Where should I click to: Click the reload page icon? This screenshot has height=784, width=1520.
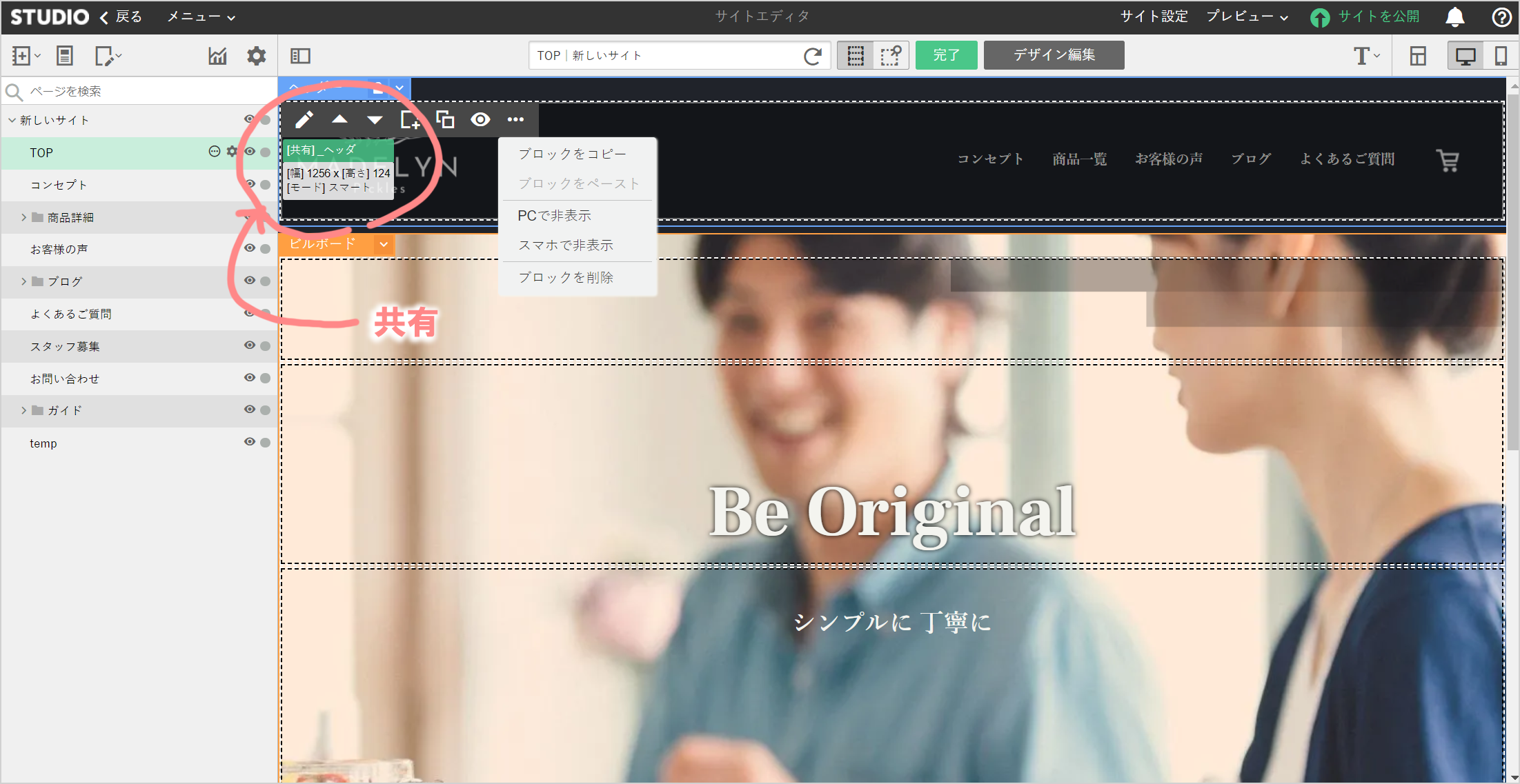pos(813,56)
